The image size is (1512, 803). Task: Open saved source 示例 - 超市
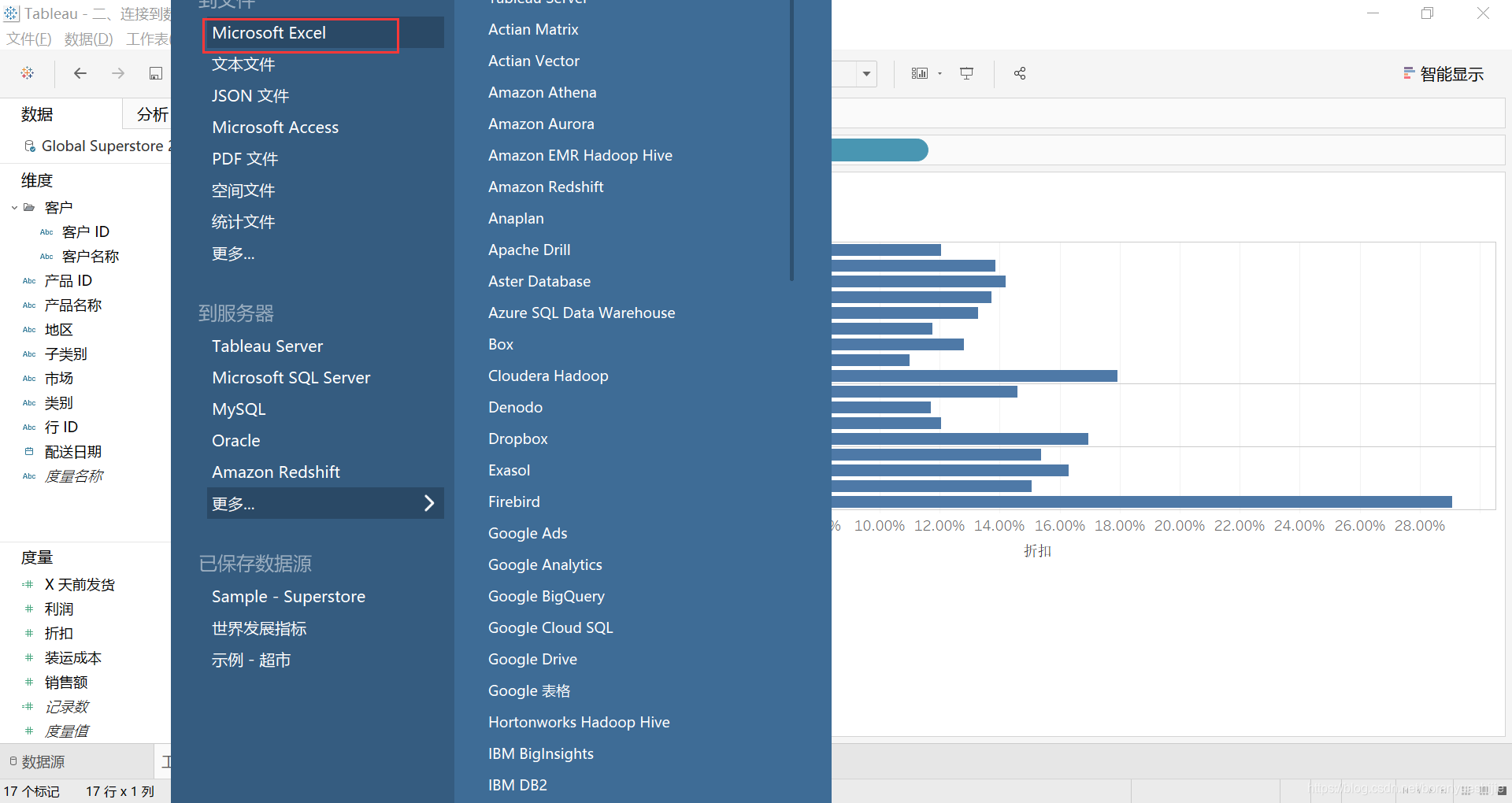251,660
